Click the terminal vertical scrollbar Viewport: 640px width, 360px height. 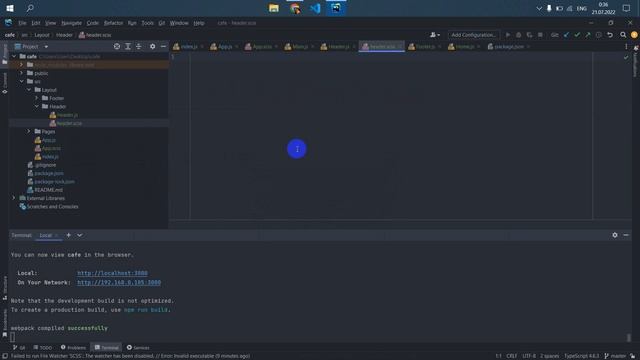click(629, 338)
